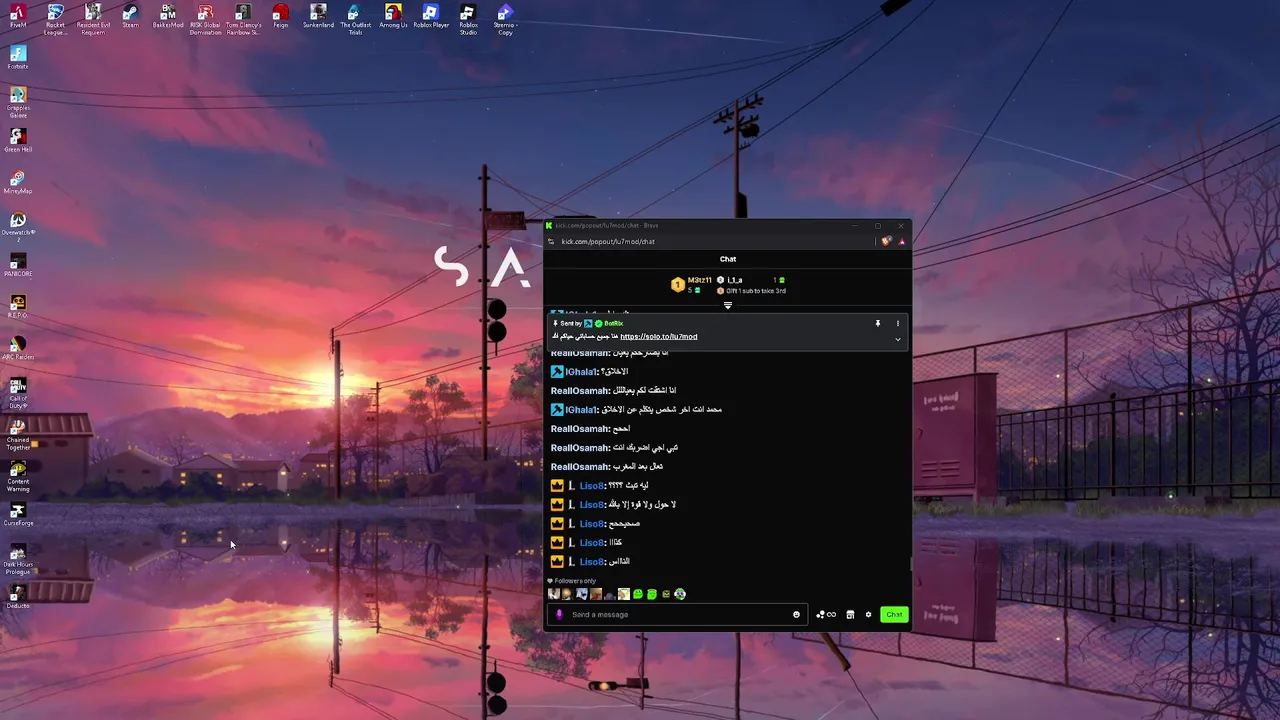Open the MintyMap shortcut
Screen dimensions: 1280x720
tap(18, 183)
